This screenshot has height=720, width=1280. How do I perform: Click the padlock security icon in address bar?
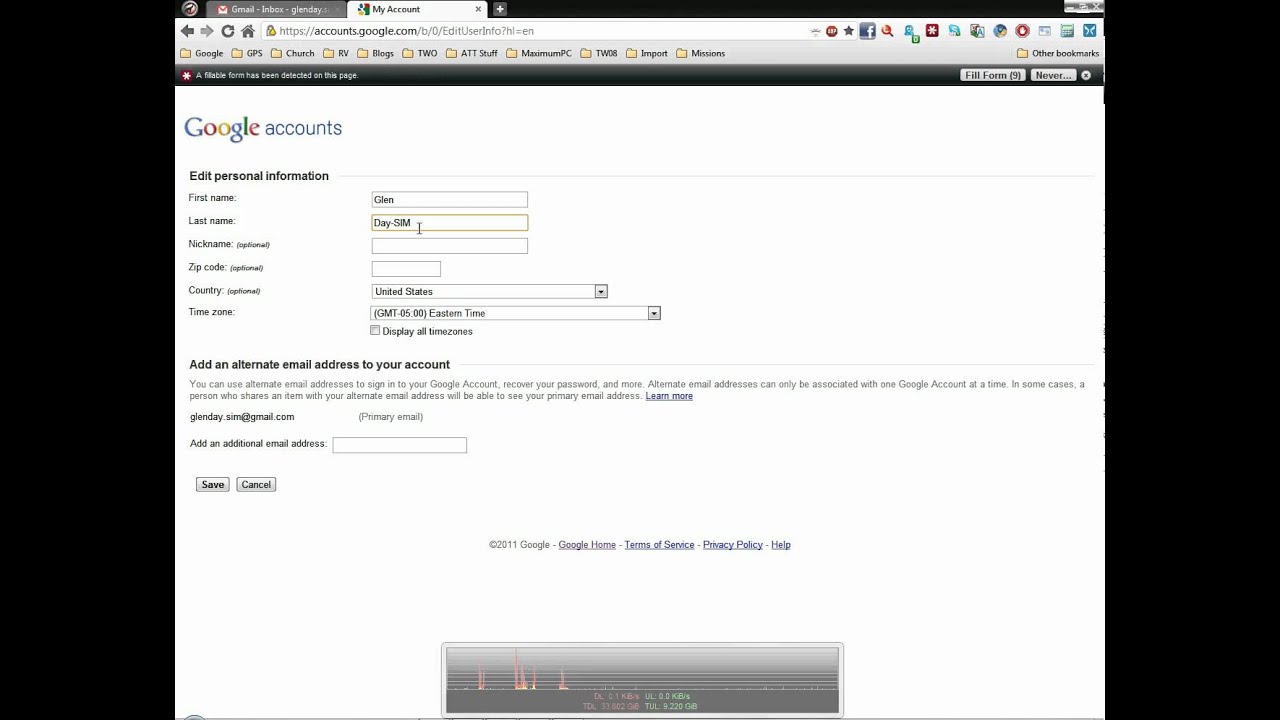click(271, 31)
